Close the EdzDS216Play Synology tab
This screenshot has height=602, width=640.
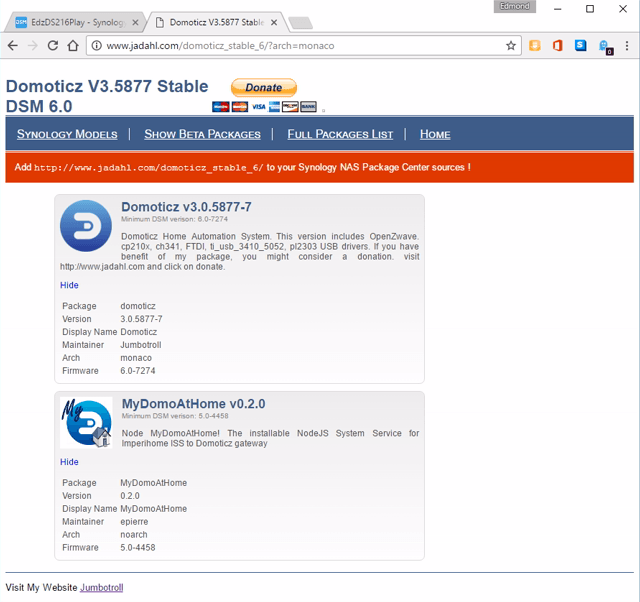coord(136,22)
